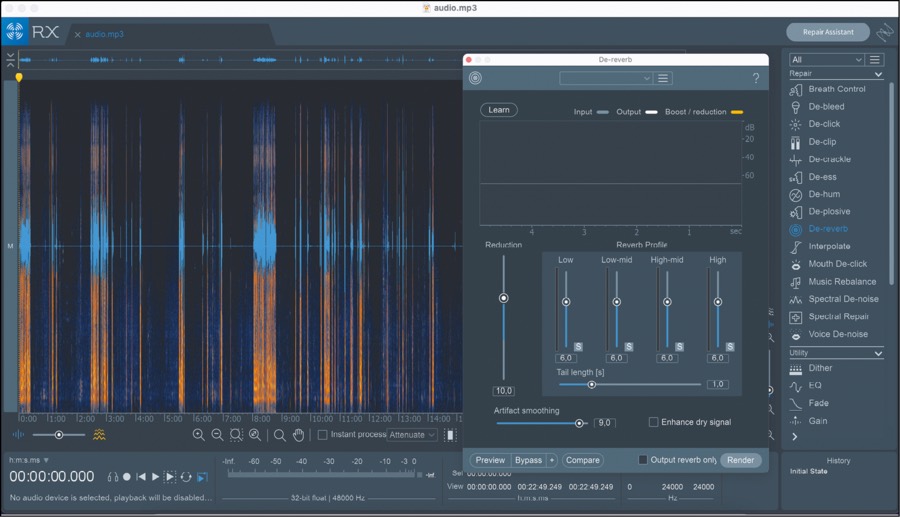Image resolution: width=900 pixels, height=517 pixels.
Task: Collapse the Utility section
Action: point(878,353)
